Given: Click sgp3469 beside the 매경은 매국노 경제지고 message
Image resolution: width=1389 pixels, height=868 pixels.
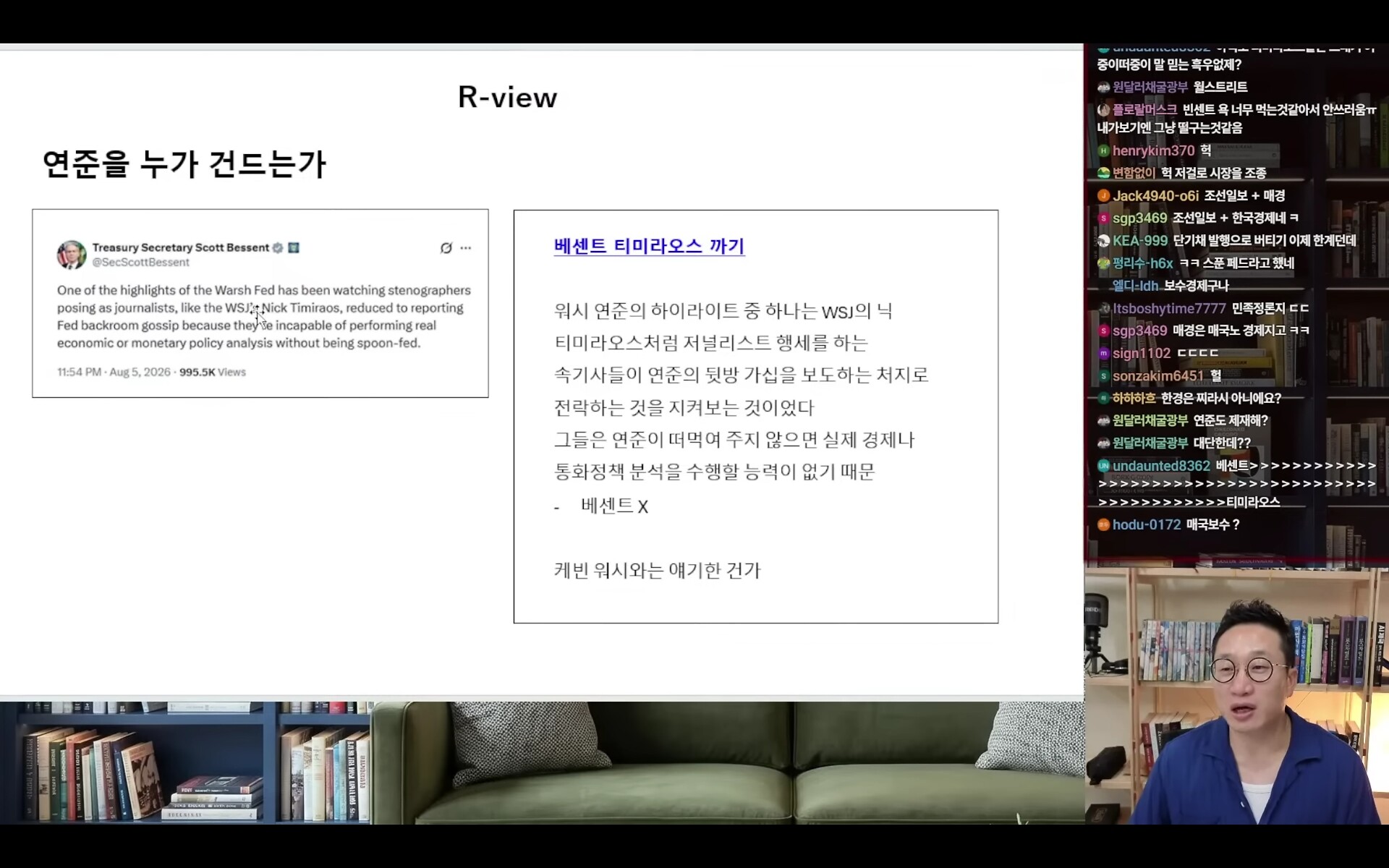Looking at the screenshot, I should pos(1139,331).
